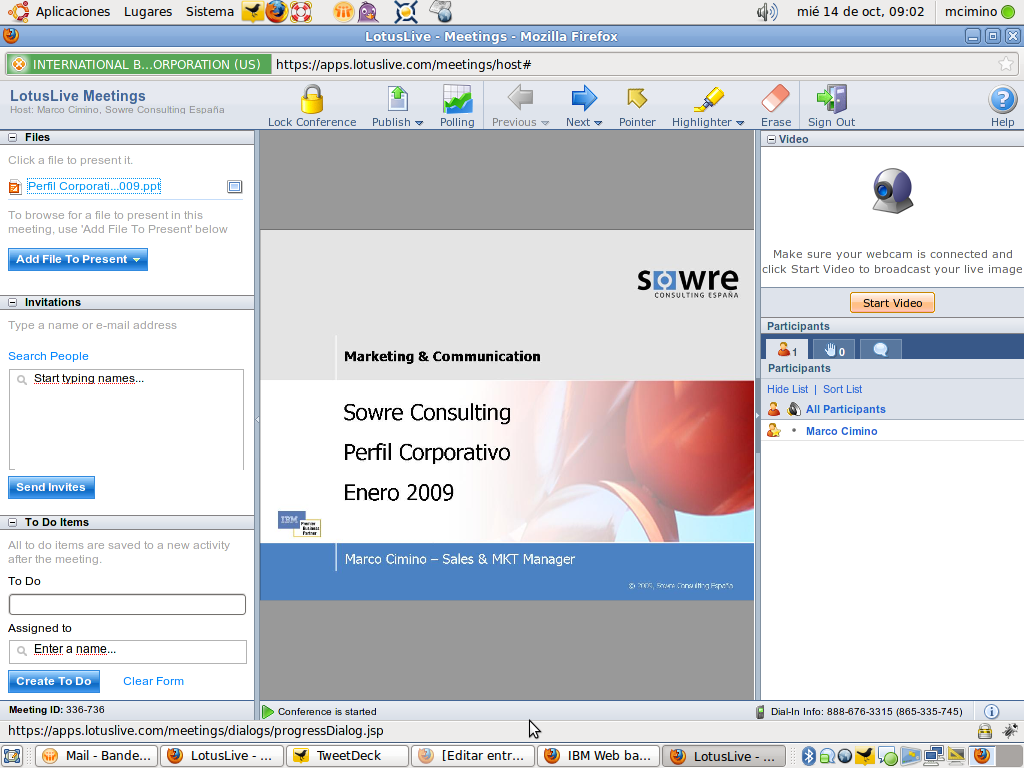This screenshot has width=1024, height=768.
Task: Open the Highlighter options dropdown
Action: (x=740, y=123)
